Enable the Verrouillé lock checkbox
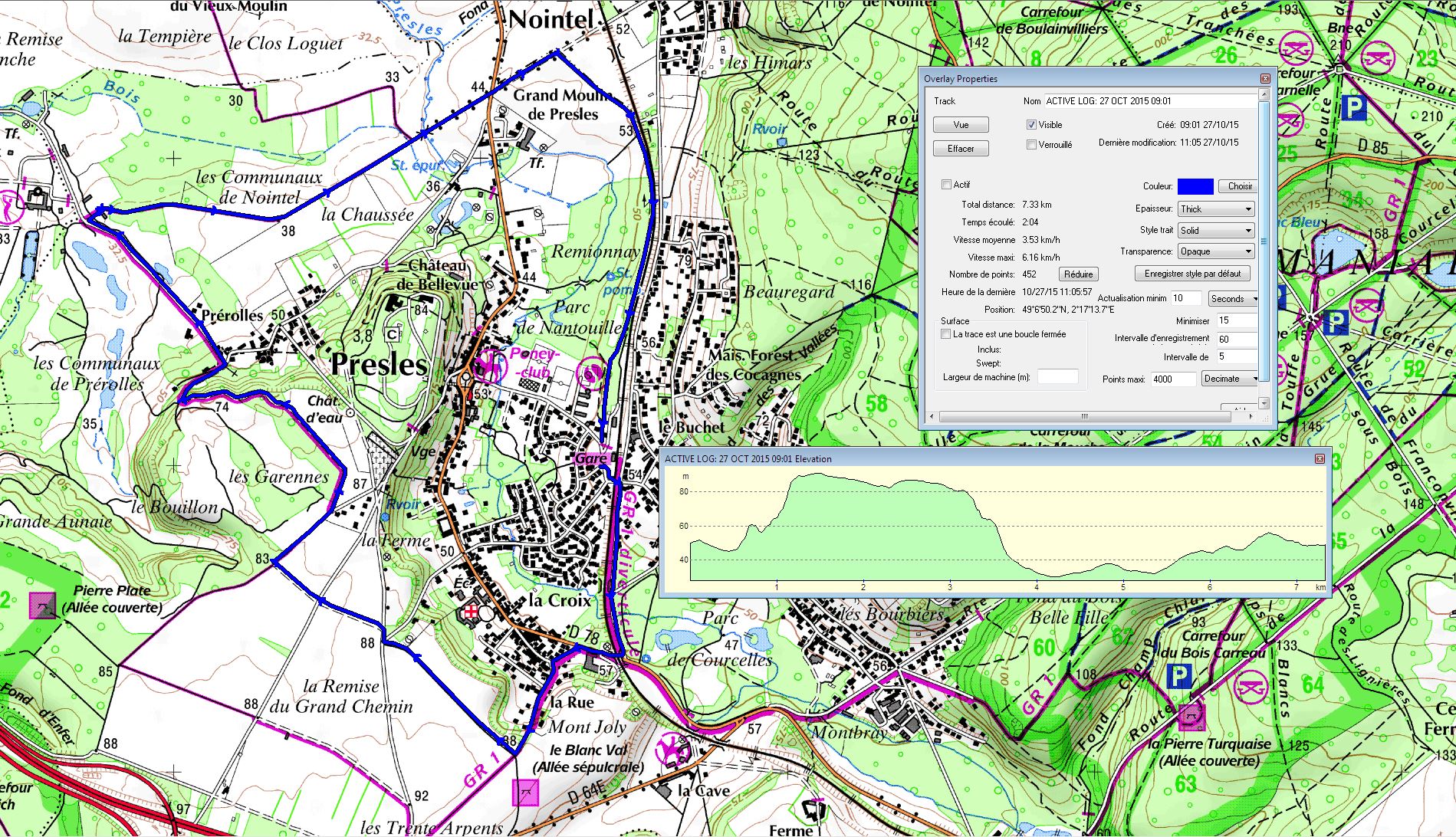Screen dimensions: 1456x837 [1031, 144]
